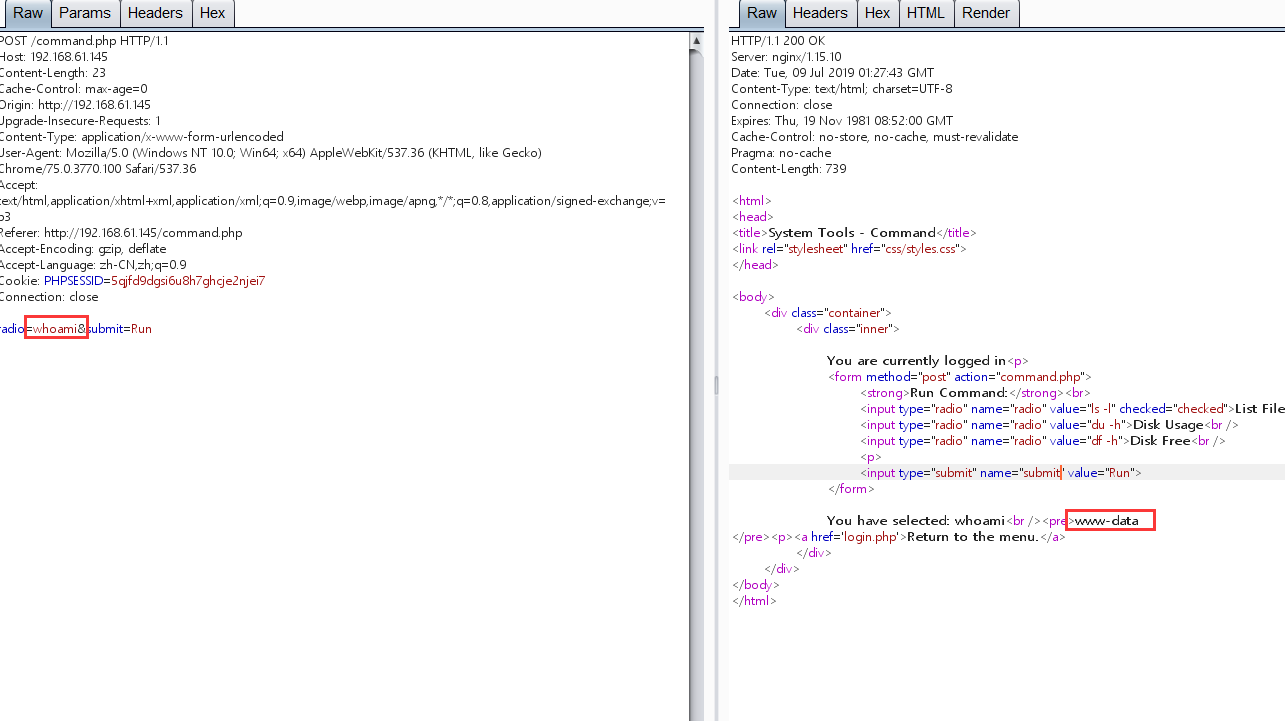Click the Expires header line
Image resolution: width=1285 pixels, height=721 pixels.
tap(842, 121)
